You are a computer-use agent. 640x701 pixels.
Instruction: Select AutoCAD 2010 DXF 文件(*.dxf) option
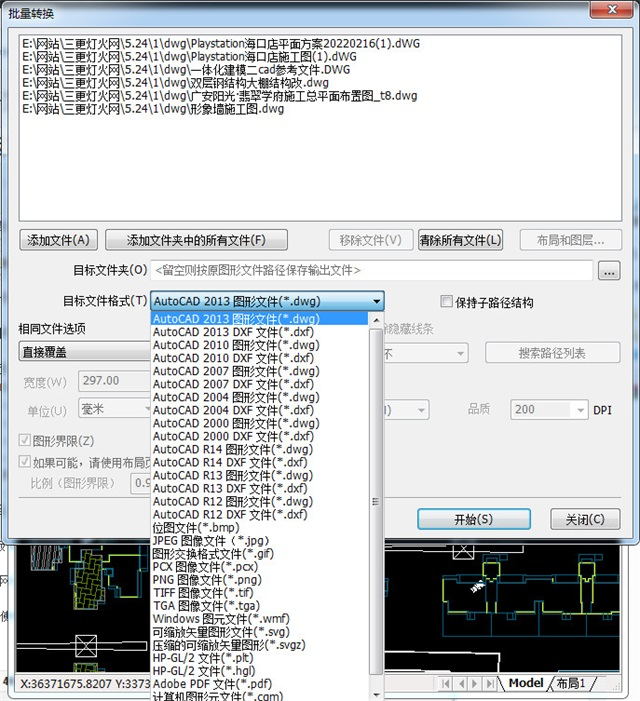point(260,358)
